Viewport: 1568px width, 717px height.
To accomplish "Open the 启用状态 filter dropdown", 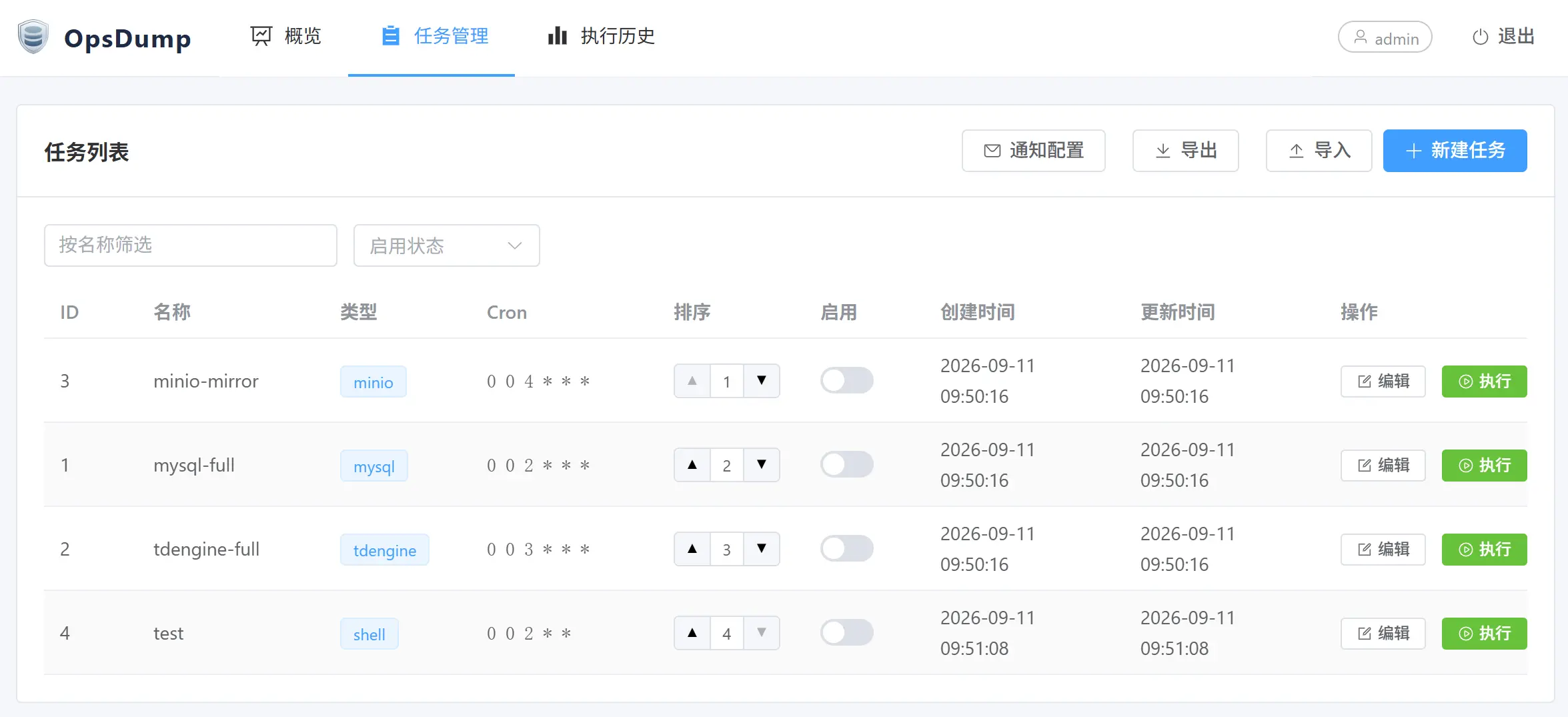I will point(446,245).
